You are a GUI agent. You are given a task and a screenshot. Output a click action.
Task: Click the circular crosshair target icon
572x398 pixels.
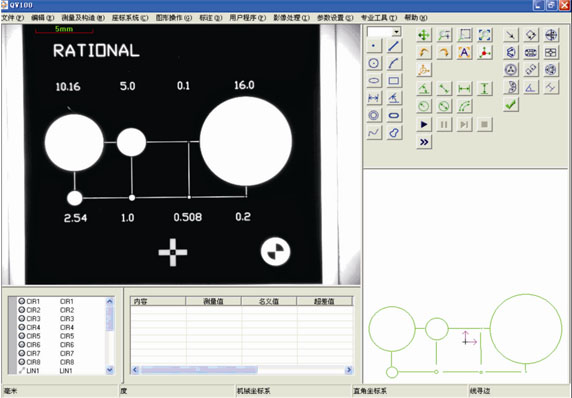tap(551, 35)
